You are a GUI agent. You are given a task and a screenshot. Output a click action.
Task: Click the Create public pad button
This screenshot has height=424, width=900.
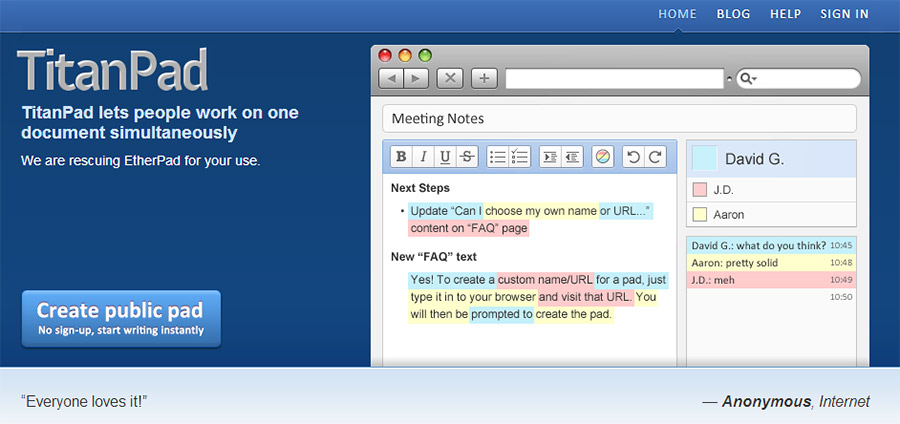coord(121,319)
